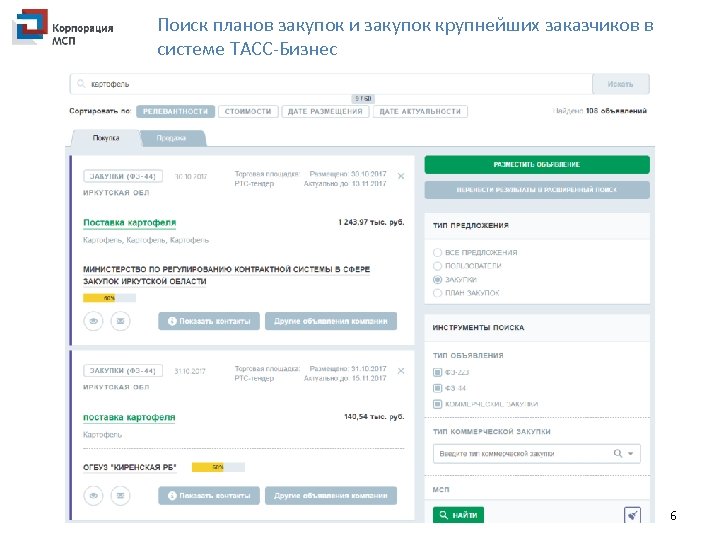Select the ЗАКУПКИ radio option
This screenshot has height=540, width=720.
(x=437, y=280)
